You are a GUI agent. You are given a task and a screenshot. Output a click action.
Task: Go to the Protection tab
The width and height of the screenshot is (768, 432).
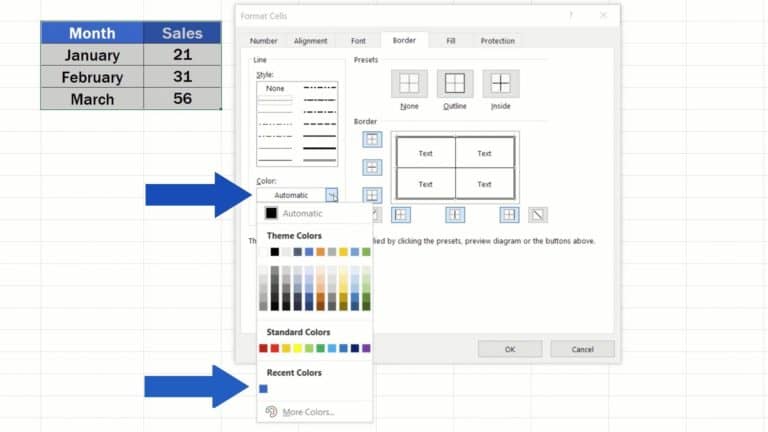point(497,41)
